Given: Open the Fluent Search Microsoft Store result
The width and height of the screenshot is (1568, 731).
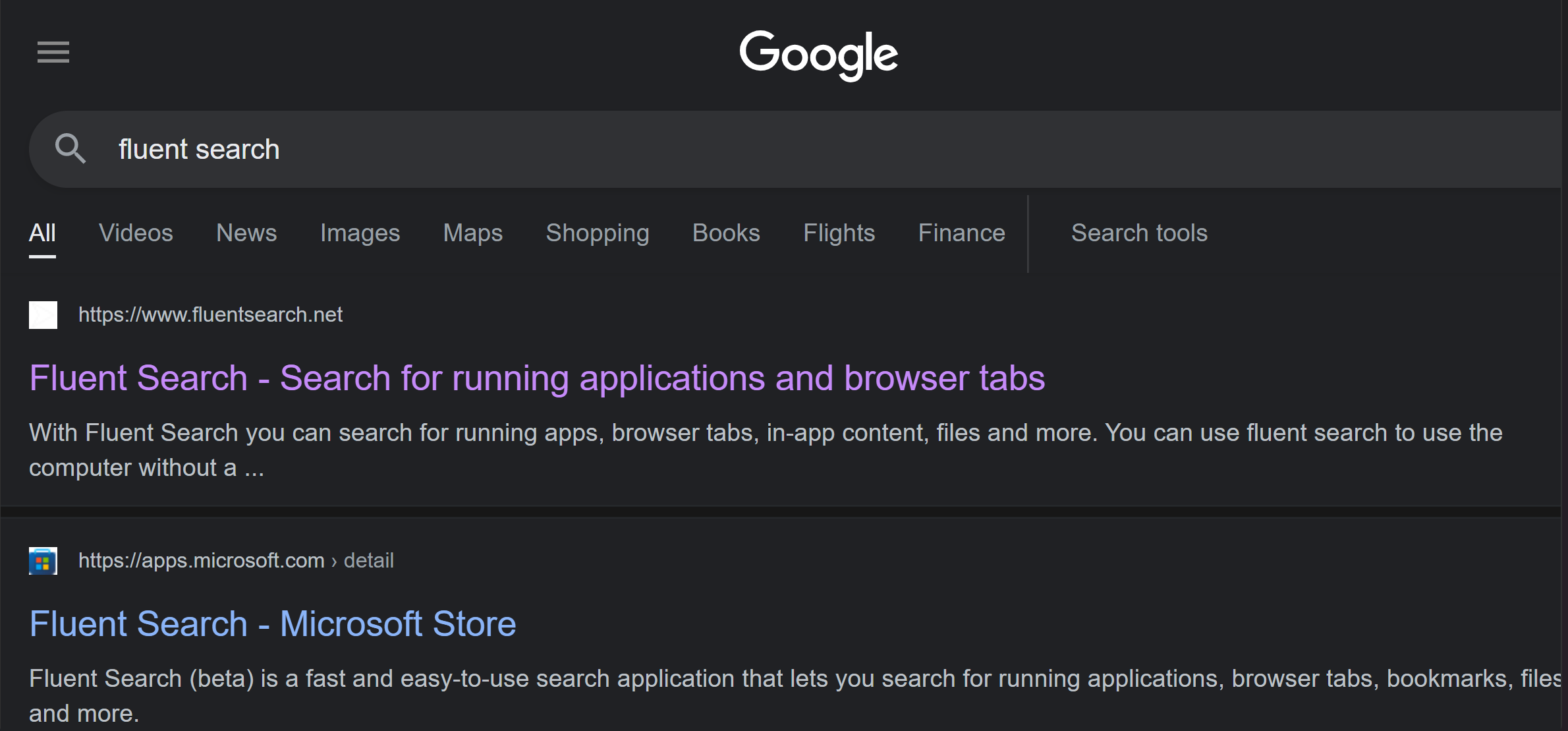Looking at the screenshot, I should pyautogui.click(x=272, y=624).
